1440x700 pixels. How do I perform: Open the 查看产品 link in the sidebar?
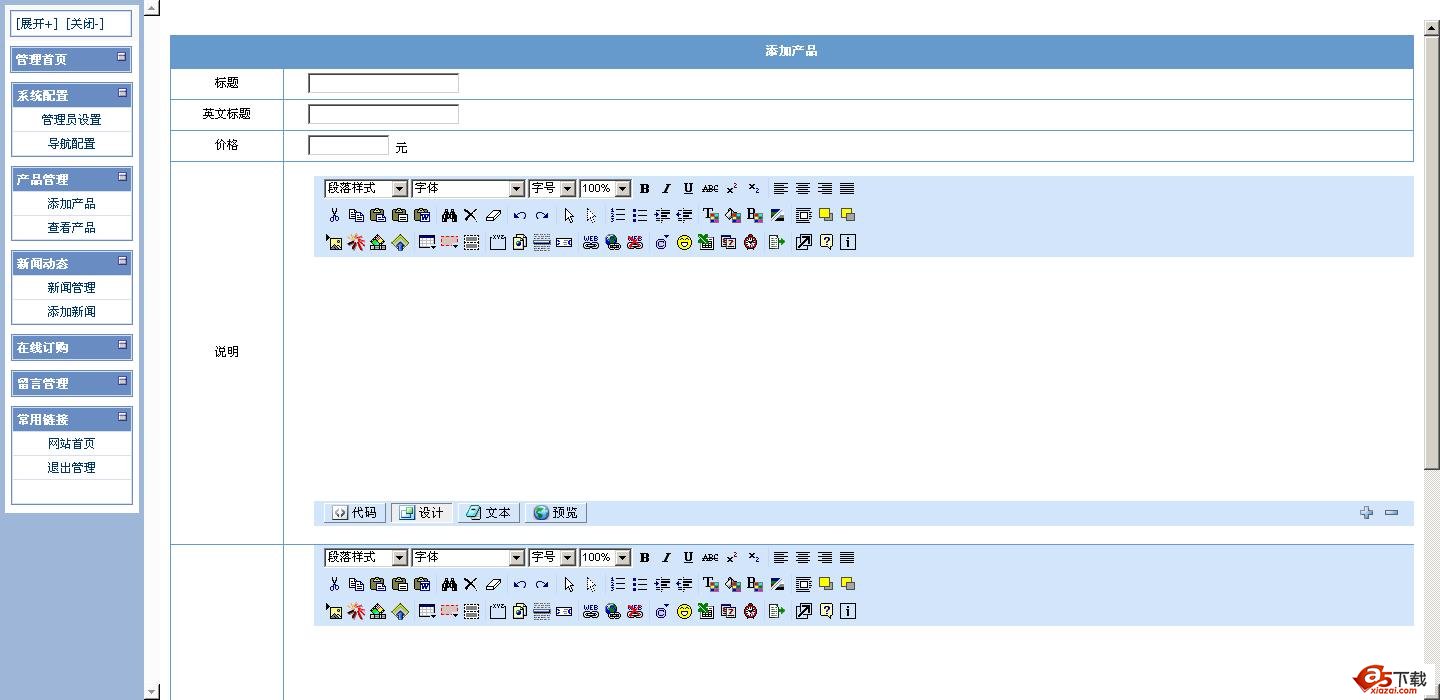pyautogui.click(x=72, y=228)
